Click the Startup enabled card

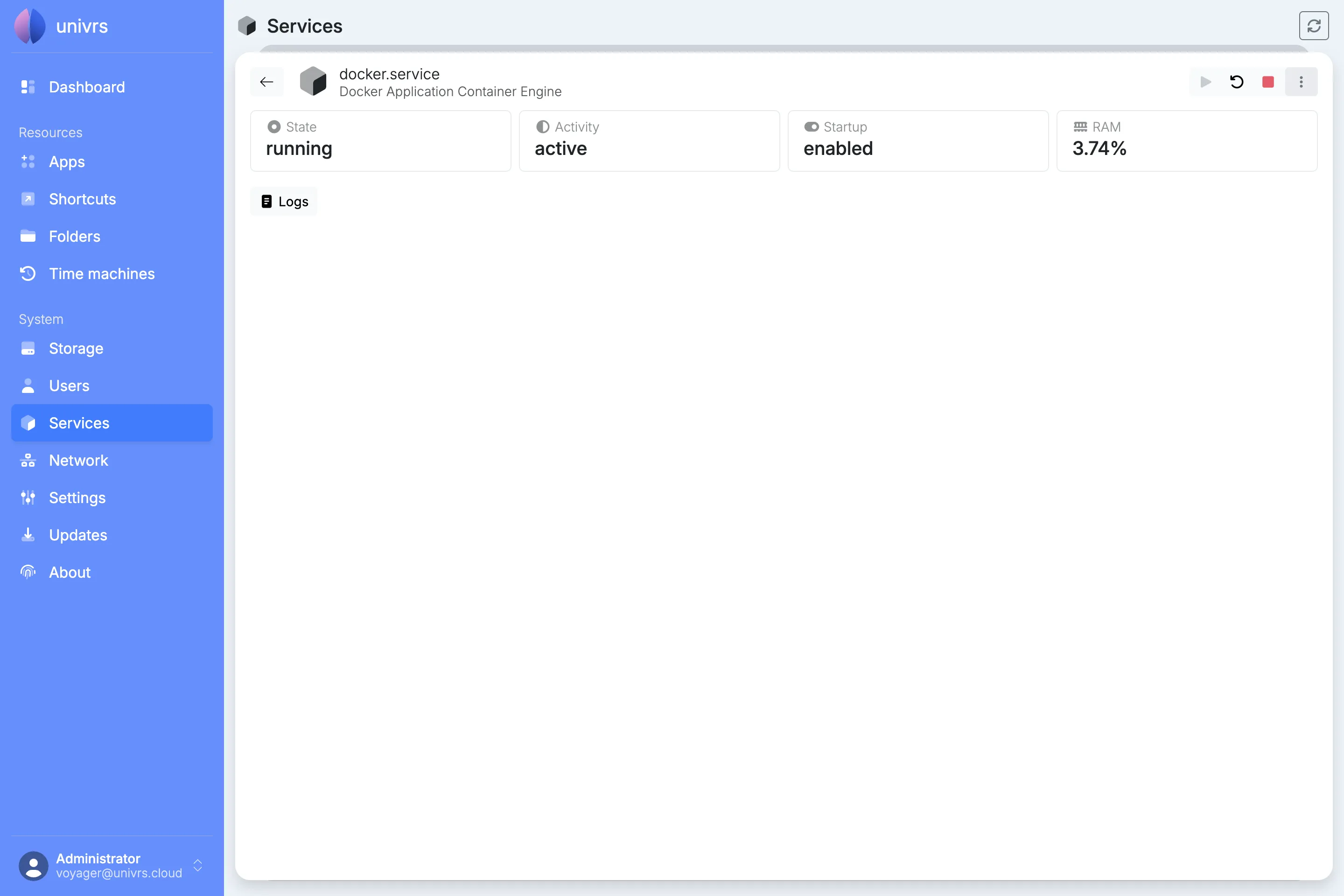918,140
